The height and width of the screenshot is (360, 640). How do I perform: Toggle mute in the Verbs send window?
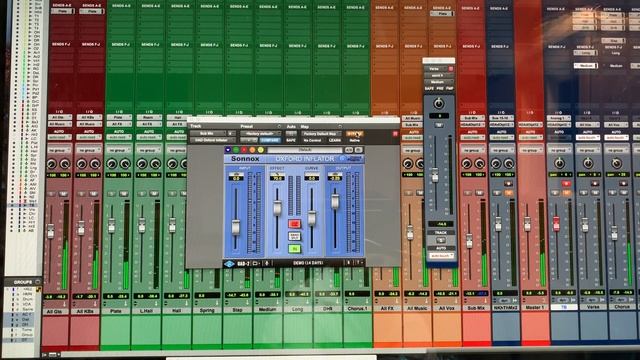(439, 125)
